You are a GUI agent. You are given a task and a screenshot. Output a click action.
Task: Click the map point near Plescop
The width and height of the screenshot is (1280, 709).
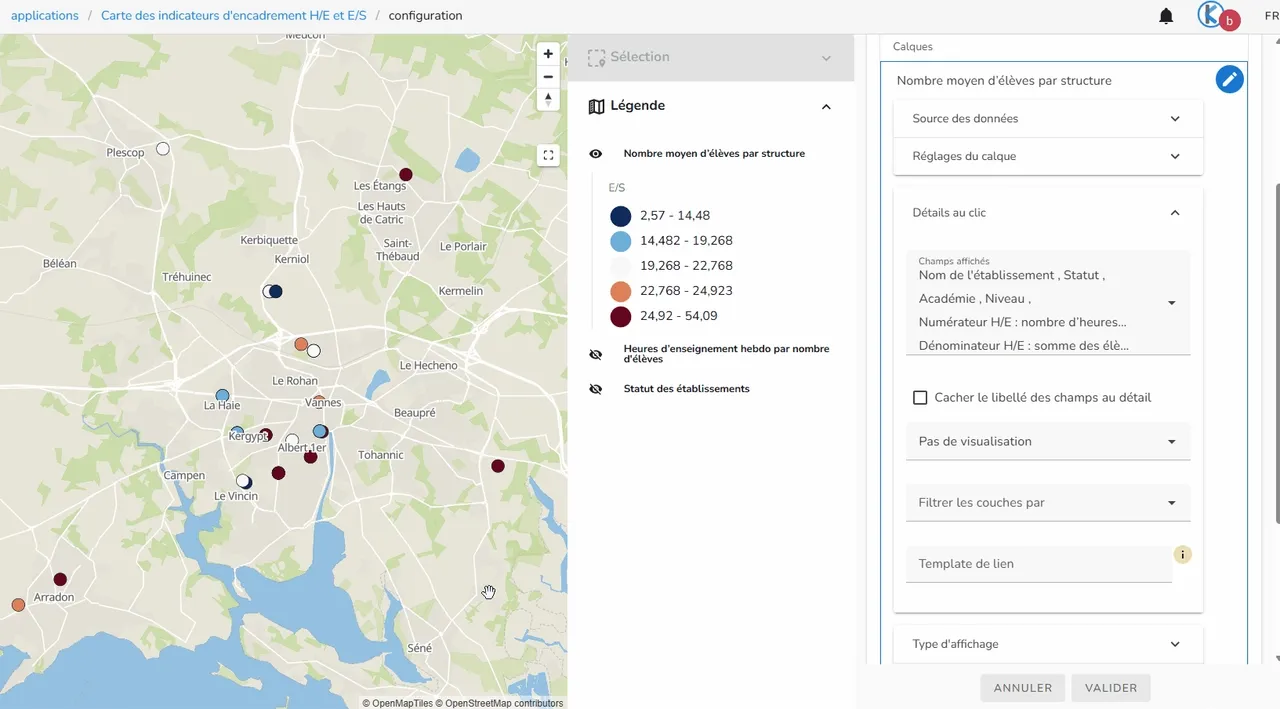[163, 149]
